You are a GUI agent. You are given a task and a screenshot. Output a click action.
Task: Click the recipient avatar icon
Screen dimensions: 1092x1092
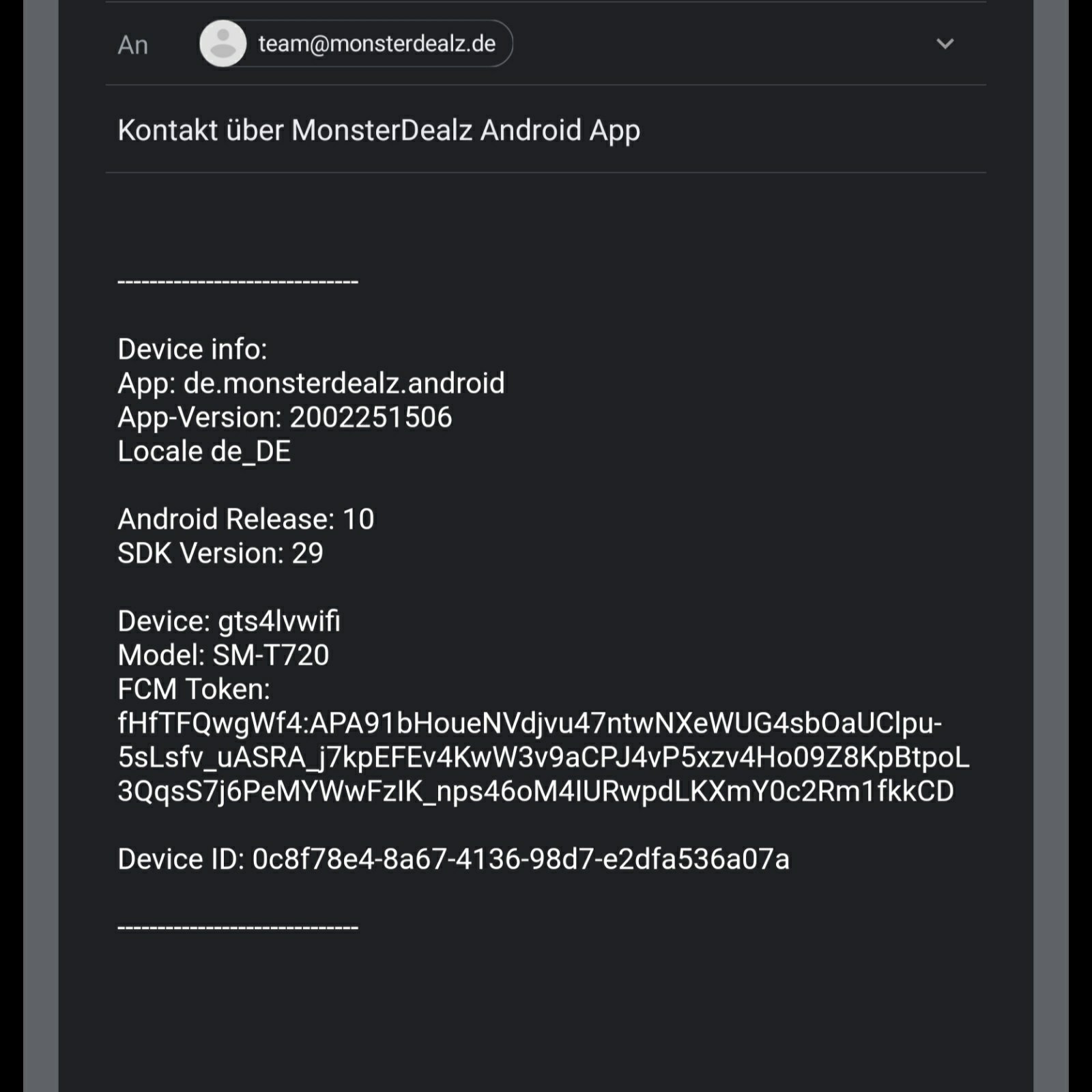pyautogui.click(x=222, y=44)
